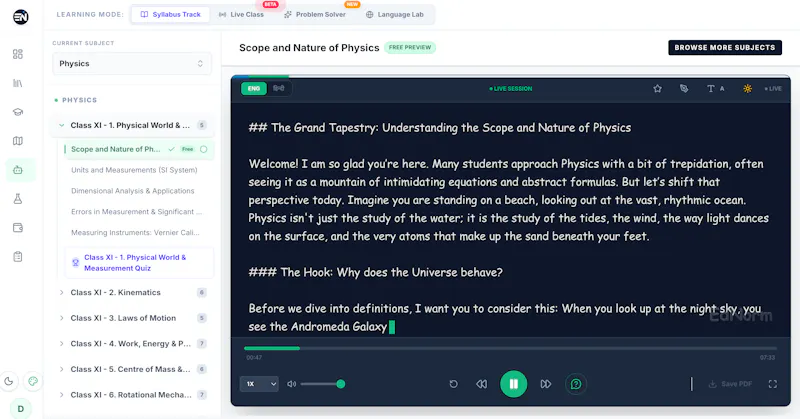Select Syllabus Track learning mode
Screen dimensions: 800x419
[x=170, y=14]
